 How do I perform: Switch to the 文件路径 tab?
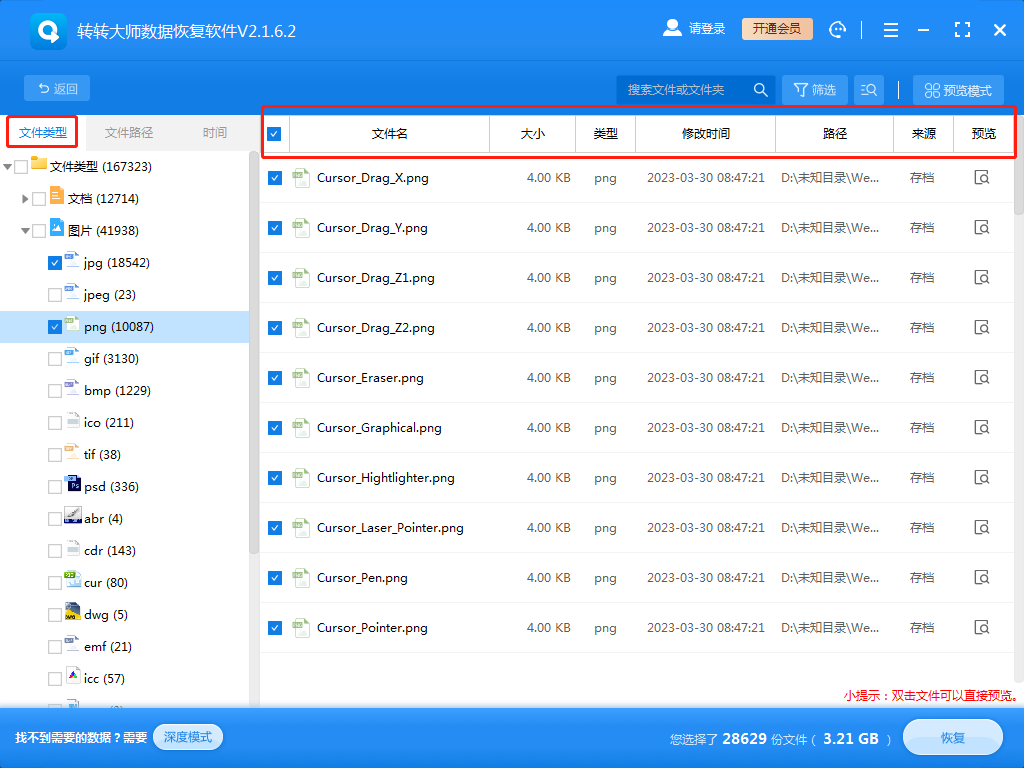click(129, 133)
